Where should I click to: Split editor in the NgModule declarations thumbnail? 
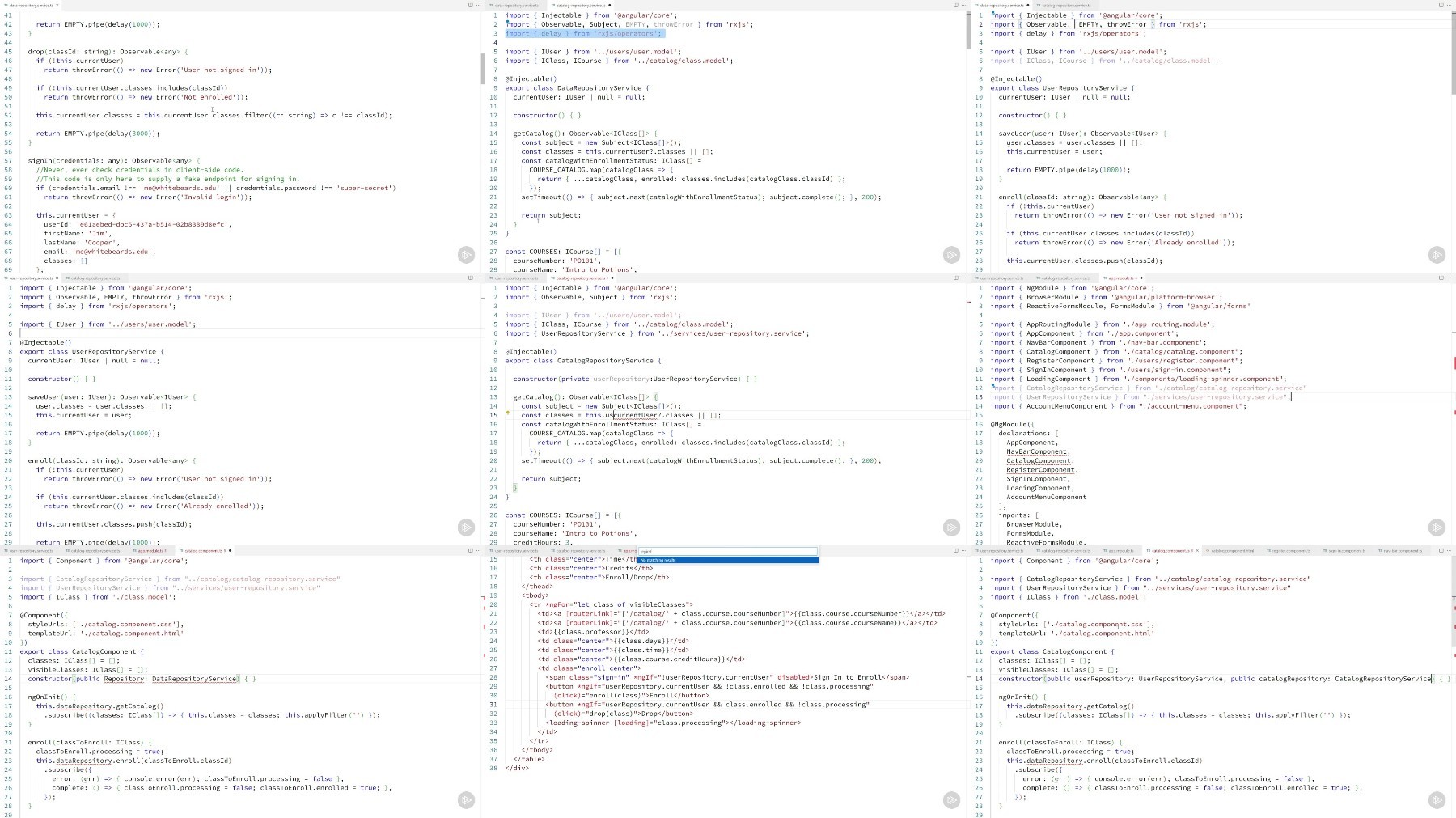(1441, 278)
